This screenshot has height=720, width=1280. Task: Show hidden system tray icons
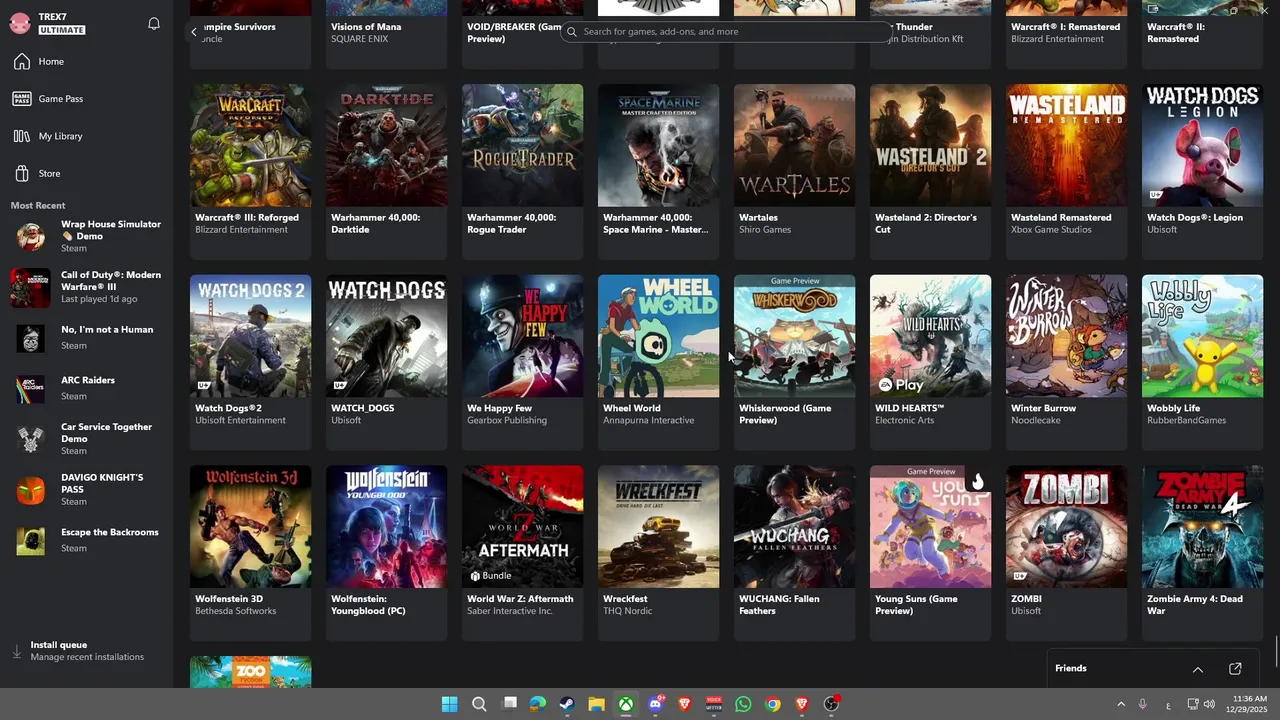pyautogui.click(x=1121, y=705)
